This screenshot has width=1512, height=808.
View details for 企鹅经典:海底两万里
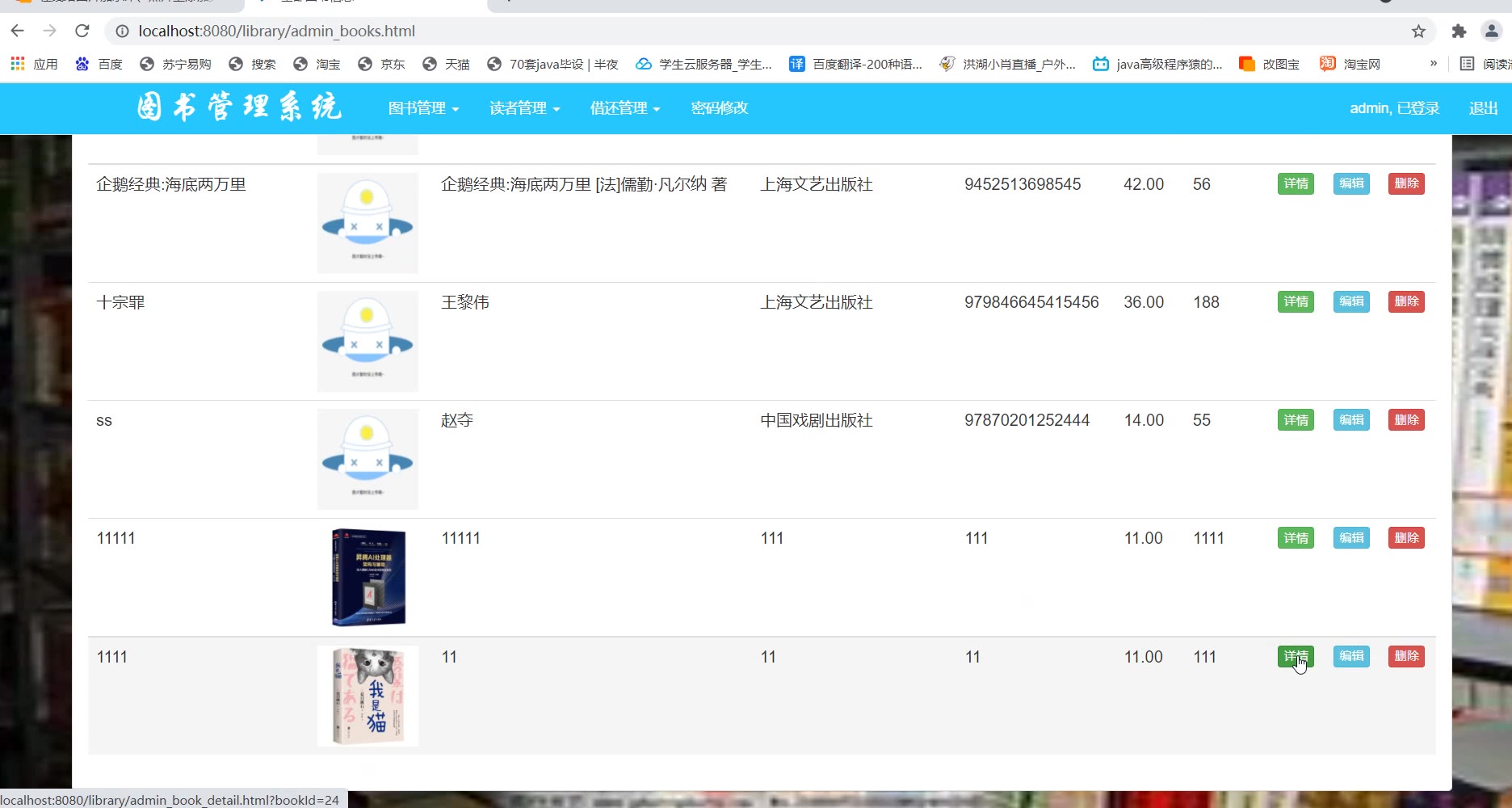(x=1296, y=183)
